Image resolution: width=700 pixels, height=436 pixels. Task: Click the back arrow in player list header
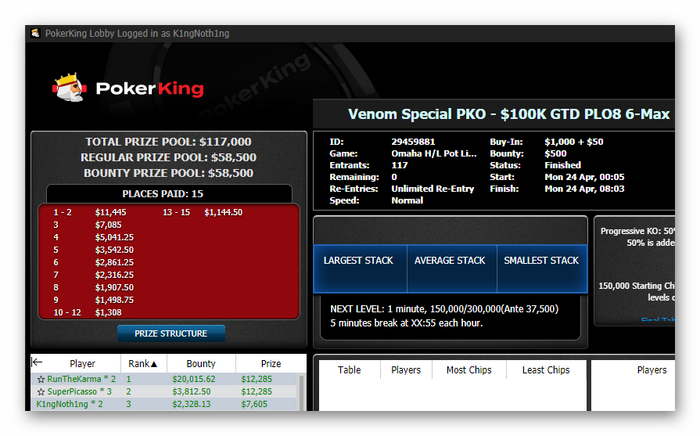coord(37,362)
